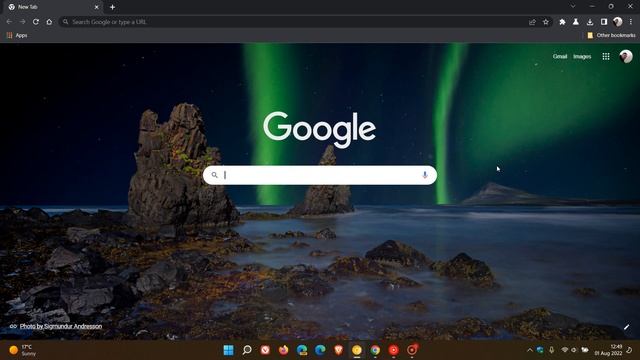The image size is (640, 360).
Task: Click the forward navigation arrow
Action: 22,22
